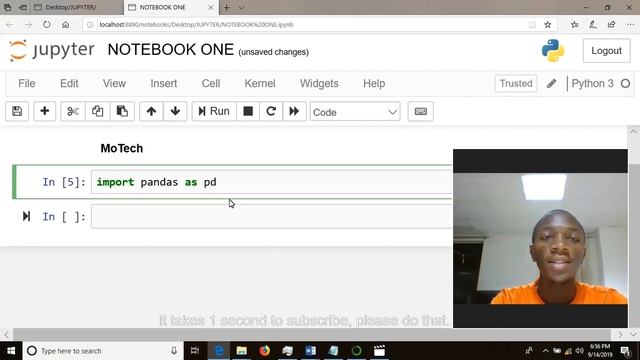Click the kernel idle circle indicator
This screenshot has width=640, height=360.
[625, 84]
